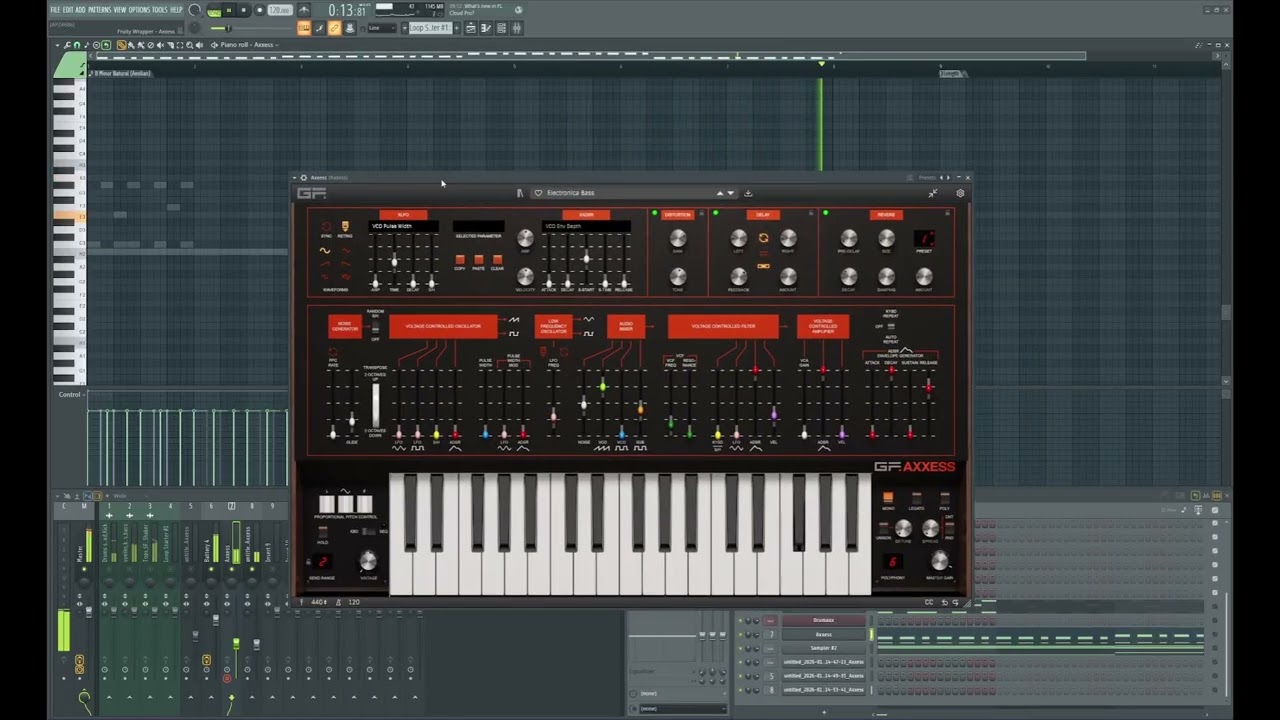Click the Axxess undo arrow
Viewport: 1280px width, 720px height.
tap(945, 602)
